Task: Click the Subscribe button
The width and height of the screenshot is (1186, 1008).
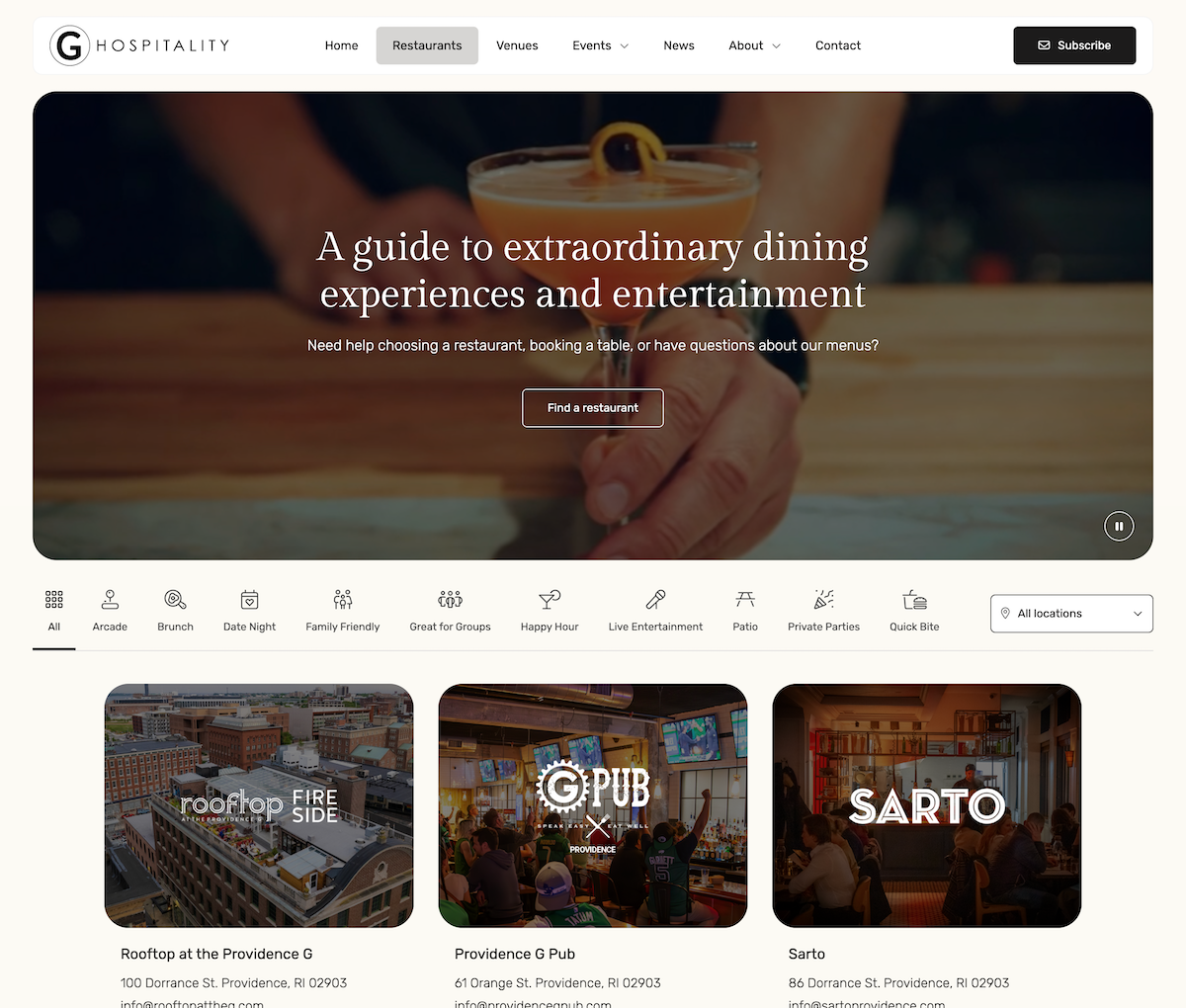Action: click(1074, 45)
